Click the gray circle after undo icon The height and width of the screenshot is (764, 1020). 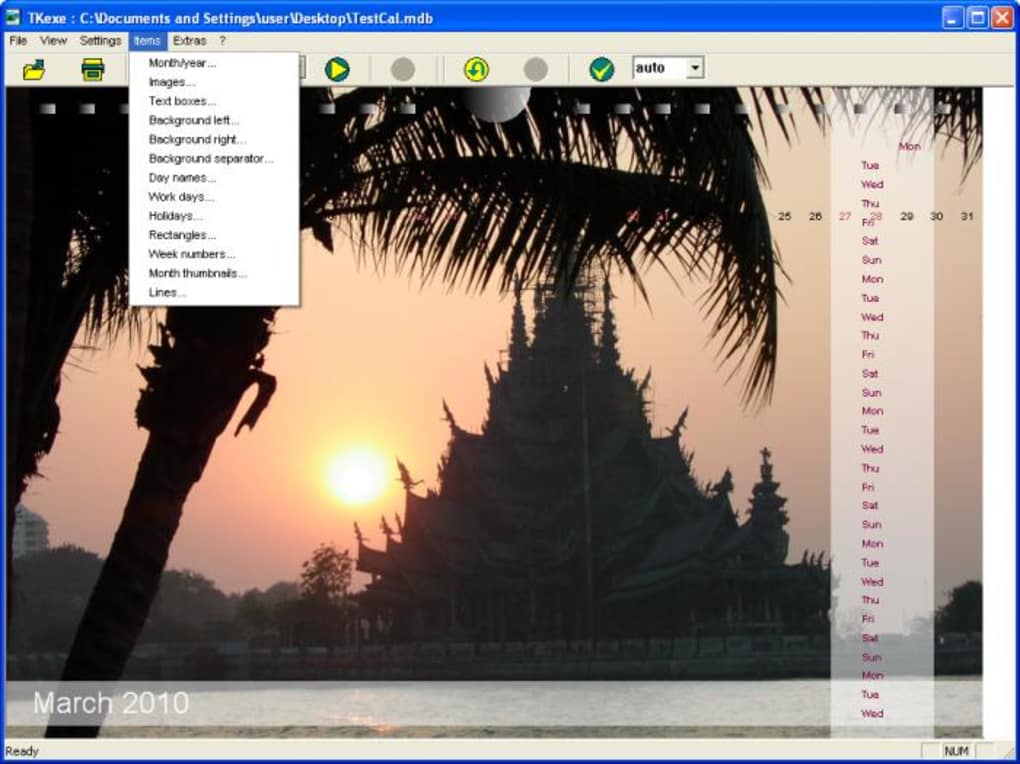(535, 69)
